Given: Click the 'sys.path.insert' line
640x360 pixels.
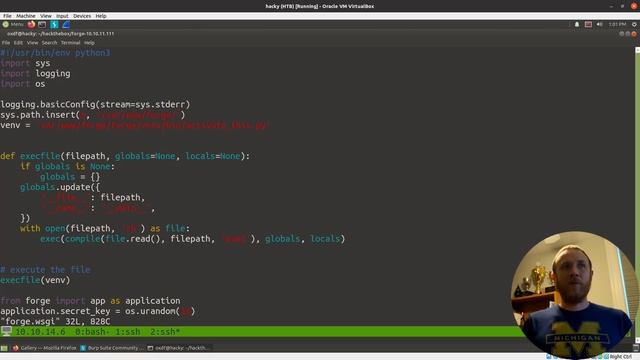Looking at the screenshot, I should pyautogui.click(x=93, y=115).
